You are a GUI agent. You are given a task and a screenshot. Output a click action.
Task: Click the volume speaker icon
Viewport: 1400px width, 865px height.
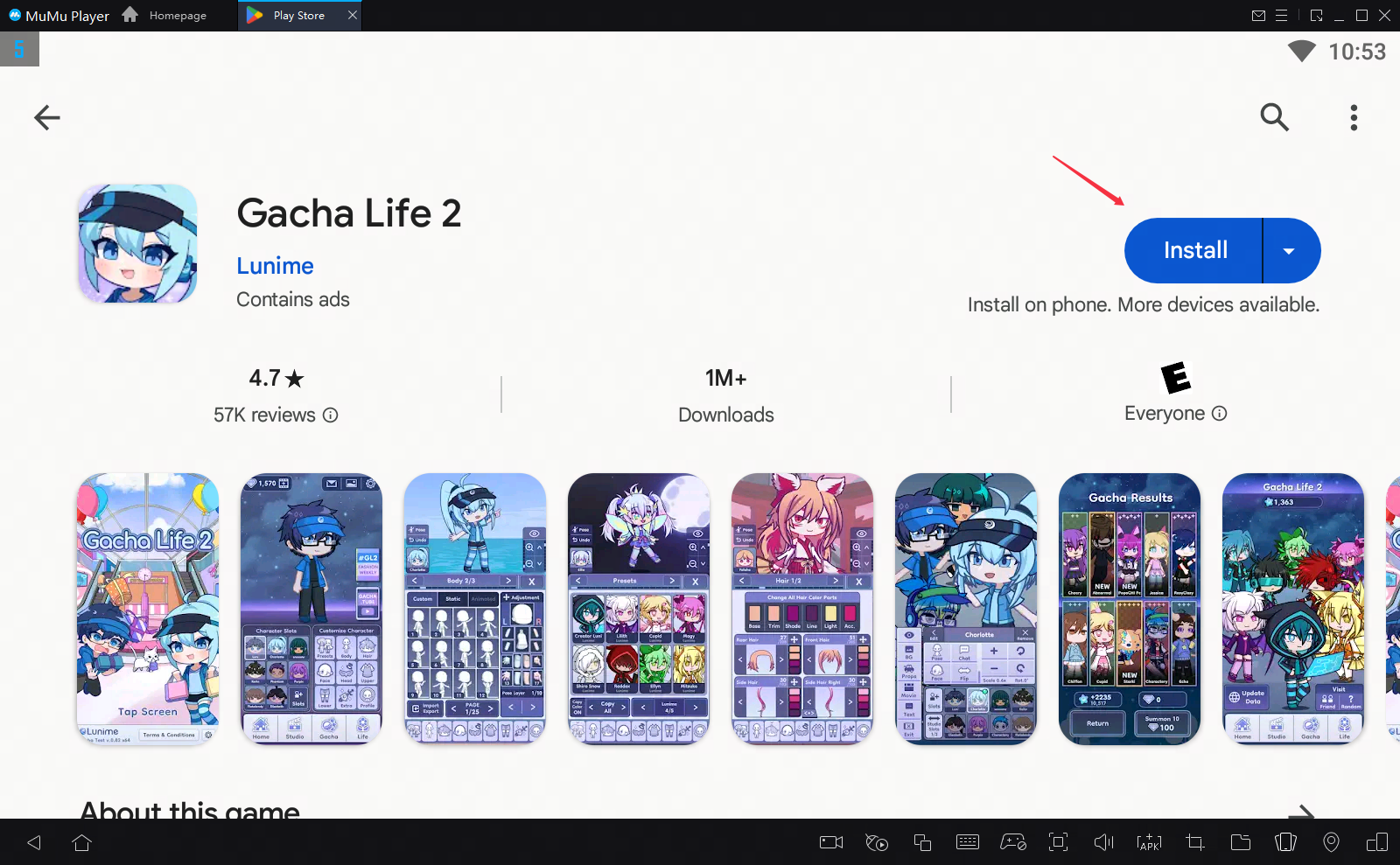[x=1104, y=842]
